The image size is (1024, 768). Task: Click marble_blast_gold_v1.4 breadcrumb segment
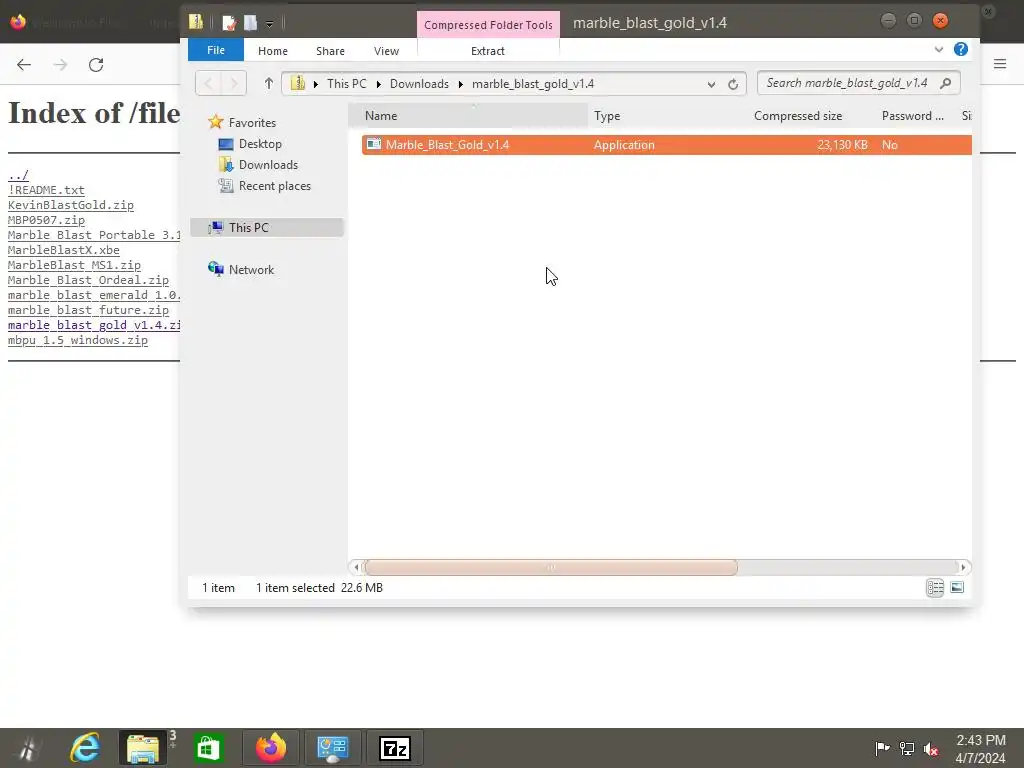tap(533, 84)
